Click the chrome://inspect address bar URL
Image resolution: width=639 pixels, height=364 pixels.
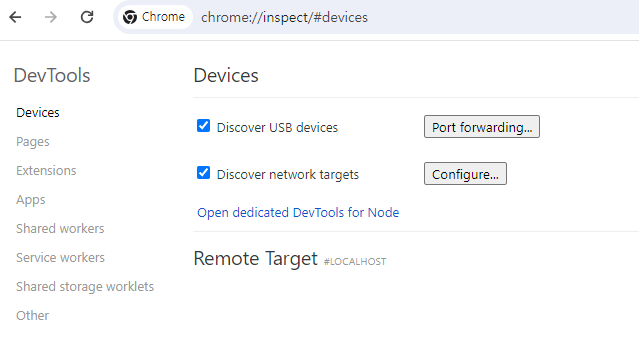coord(284,18)
